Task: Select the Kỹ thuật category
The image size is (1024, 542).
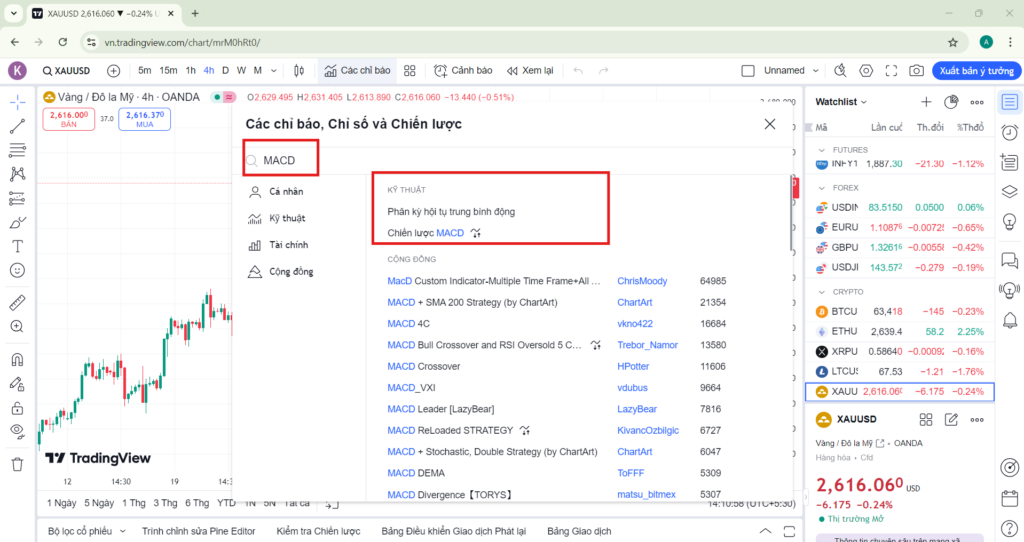Action: pyautogui.click(x=277, y=218)
